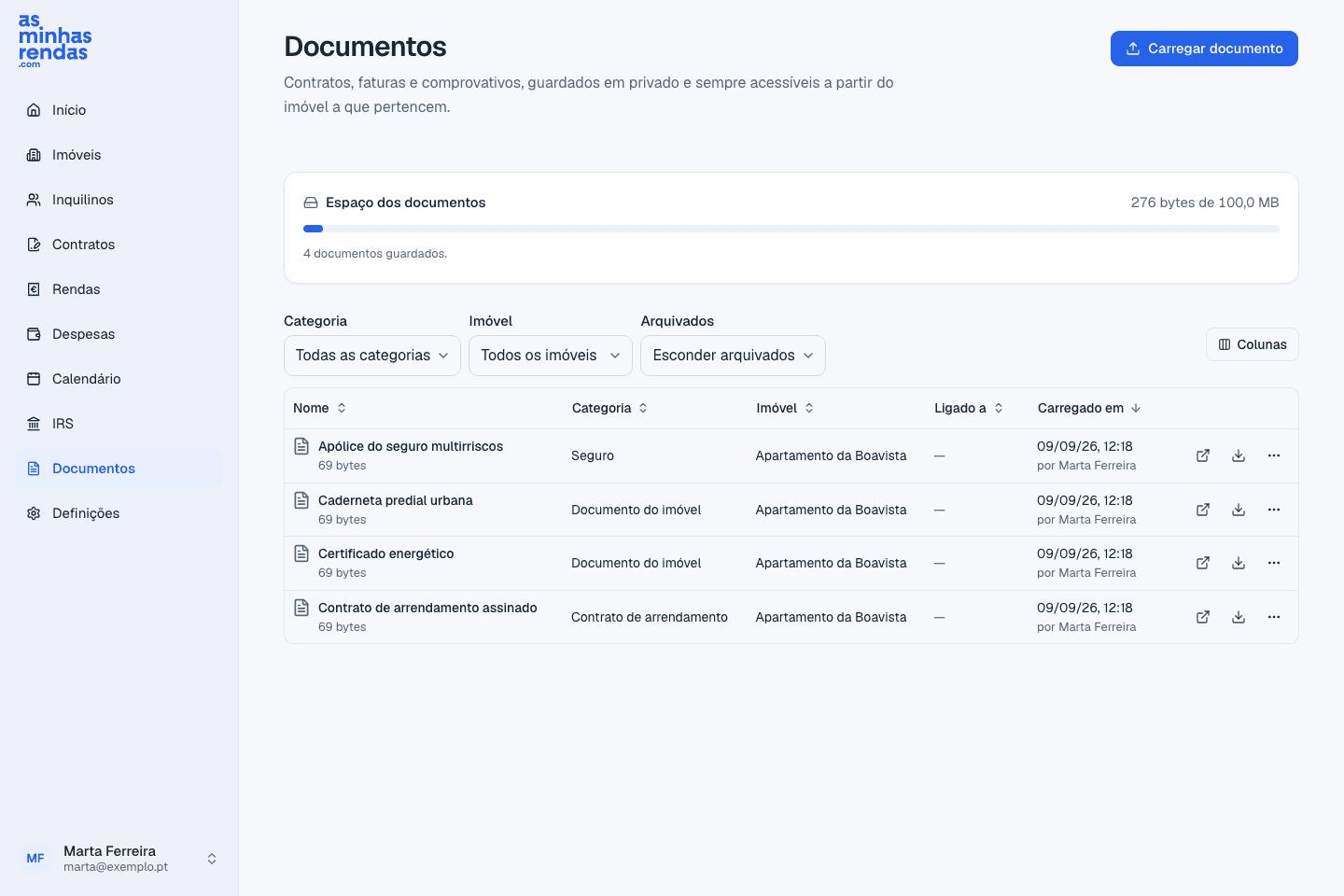Click the Carregar documento button
1344x896 pixels.
click(x=1204, y=49)
